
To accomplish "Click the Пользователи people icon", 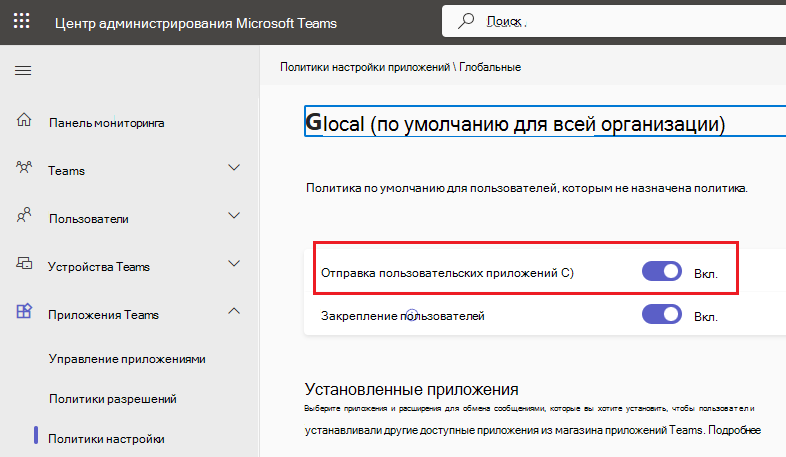I will [x=24, y=215].
